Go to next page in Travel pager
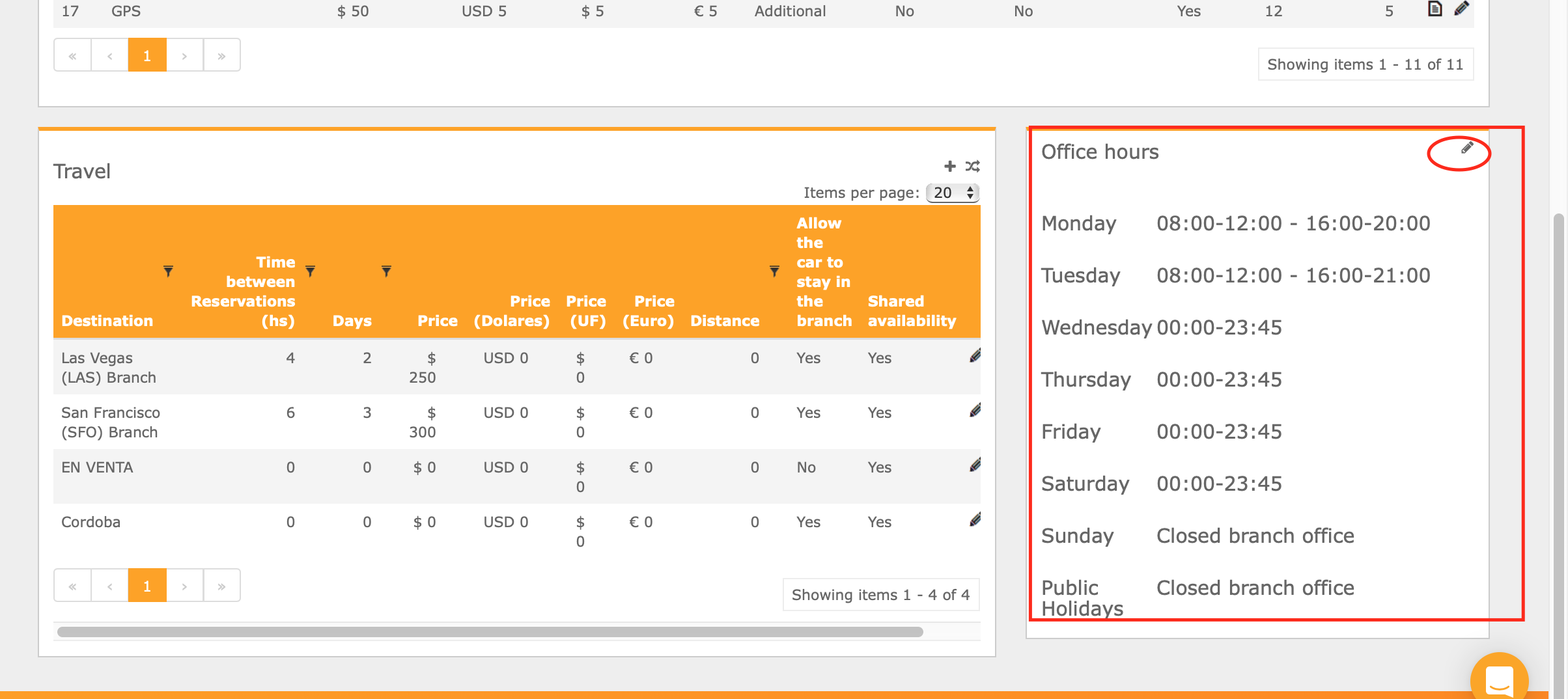Image resolution: width=1568 pixels, height=699 pixels. tap(185, 586)
